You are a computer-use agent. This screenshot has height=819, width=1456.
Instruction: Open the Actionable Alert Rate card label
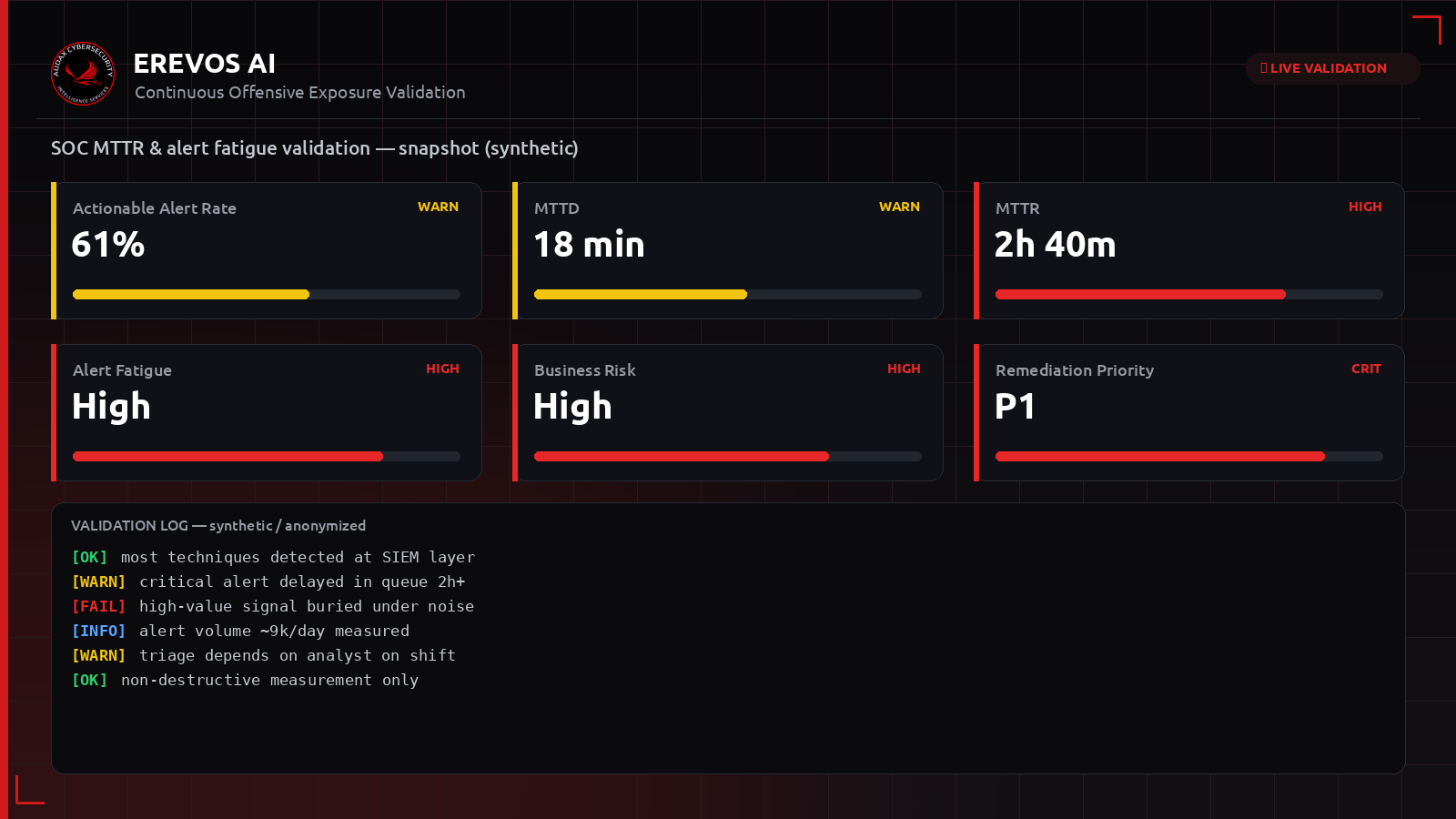(155, 208)
